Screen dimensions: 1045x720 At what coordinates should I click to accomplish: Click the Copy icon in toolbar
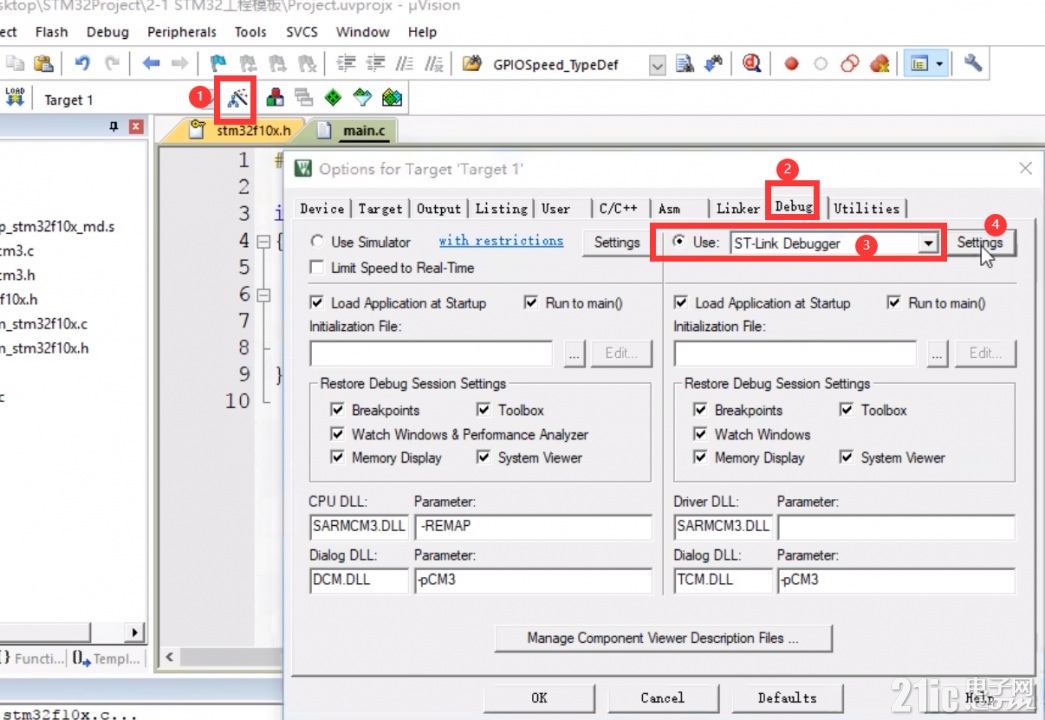15,64
